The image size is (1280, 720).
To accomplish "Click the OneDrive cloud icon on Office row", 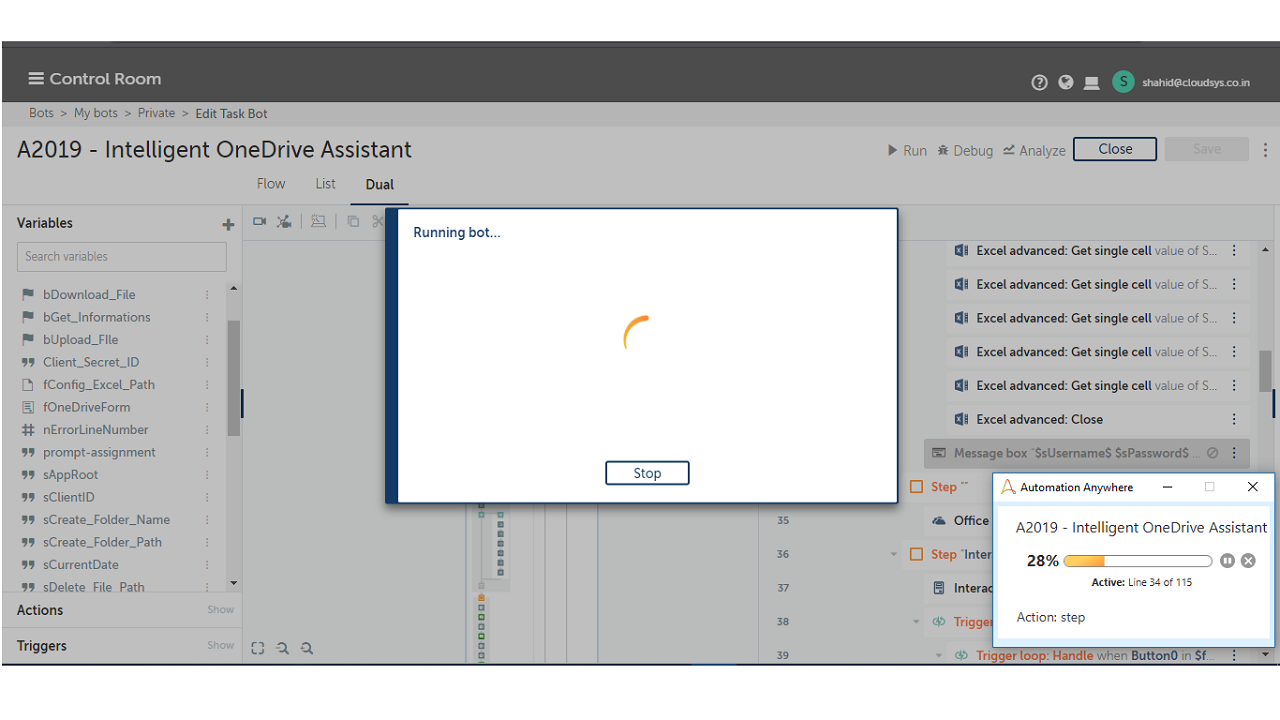I will coord(939,520).
